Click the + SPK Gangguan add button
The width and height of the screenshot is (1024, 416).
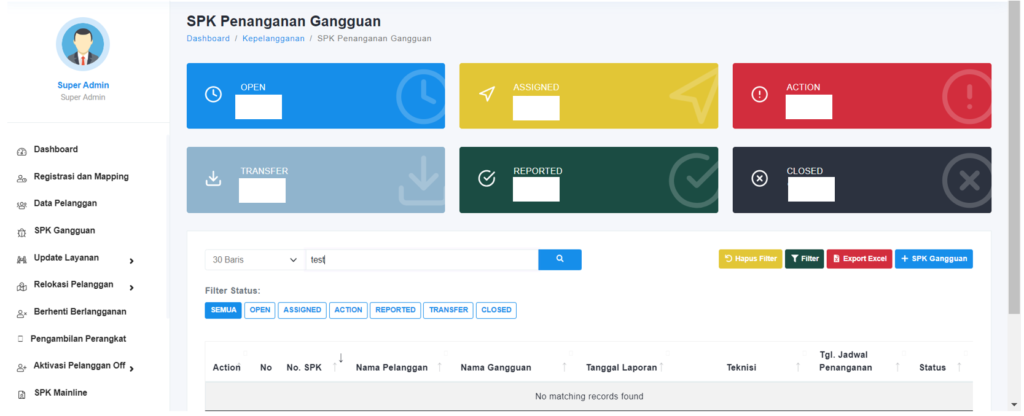click(934, 259)
